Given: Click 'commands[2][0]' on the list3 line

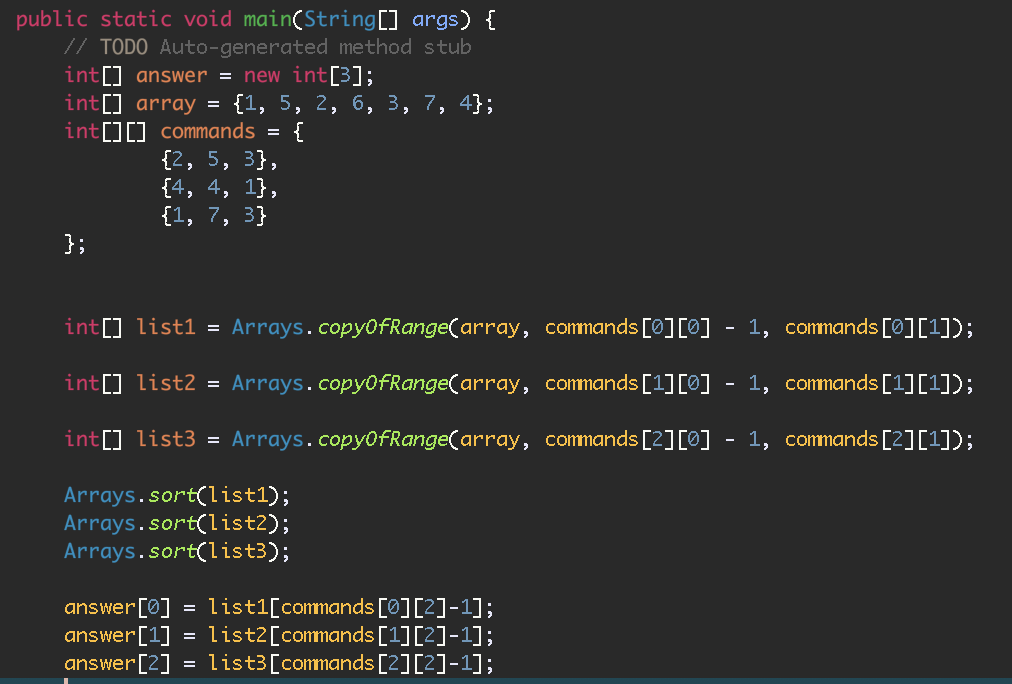Looking at the screenshot, I should click(x=627, y=440).
